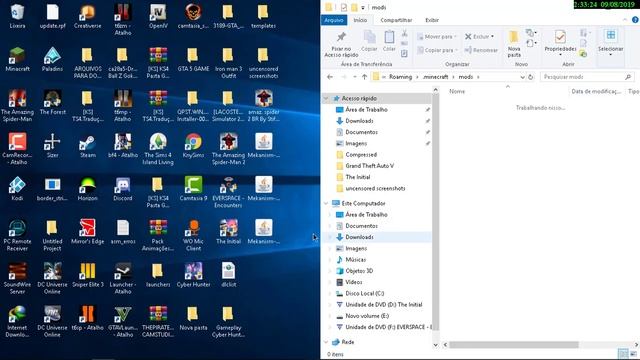Open Compressed in quick access

point(361,155)
